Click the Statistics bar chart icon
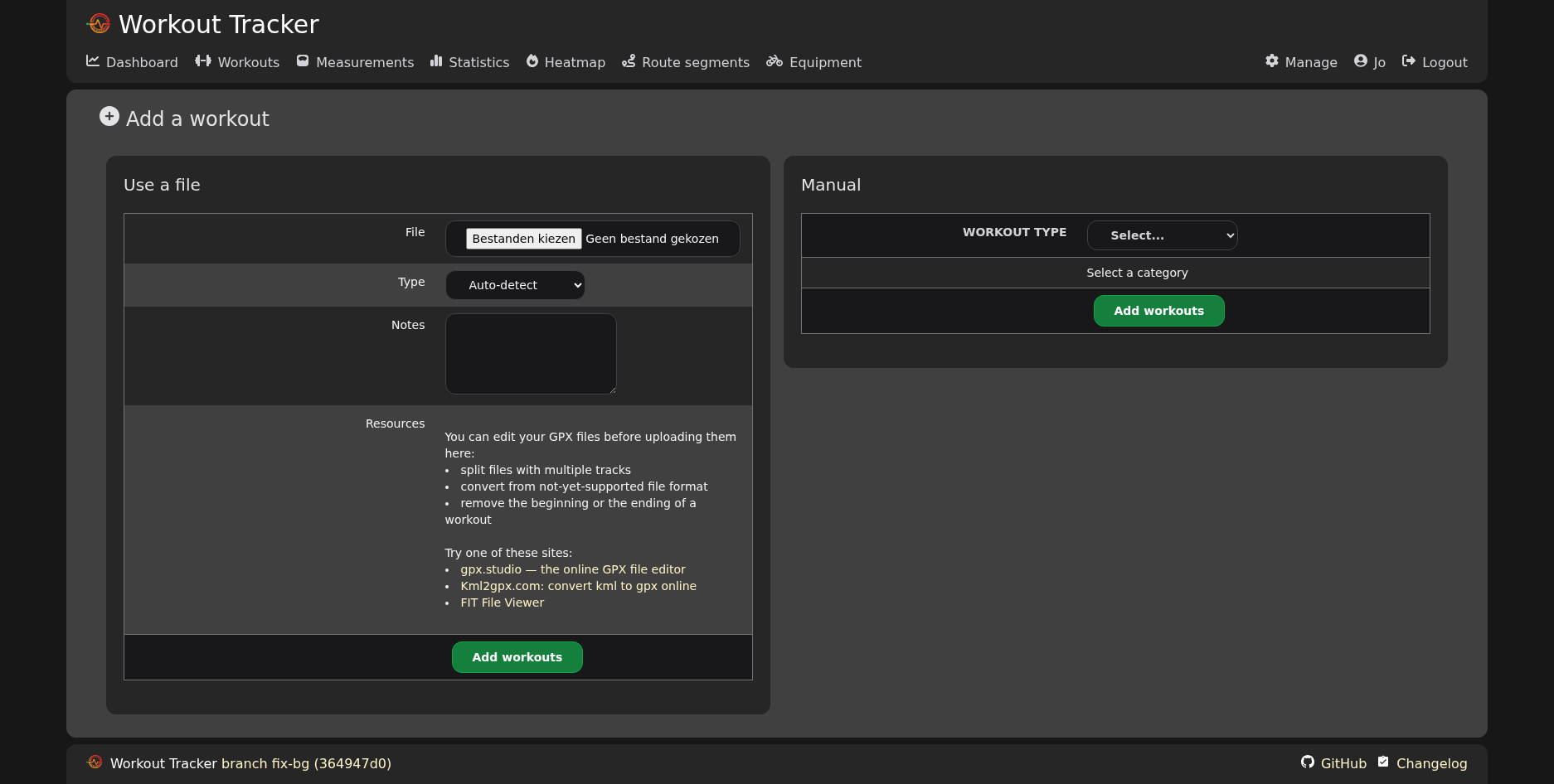Image resolution: width=1554 pixels, height=784 pixels. [436, 61]
